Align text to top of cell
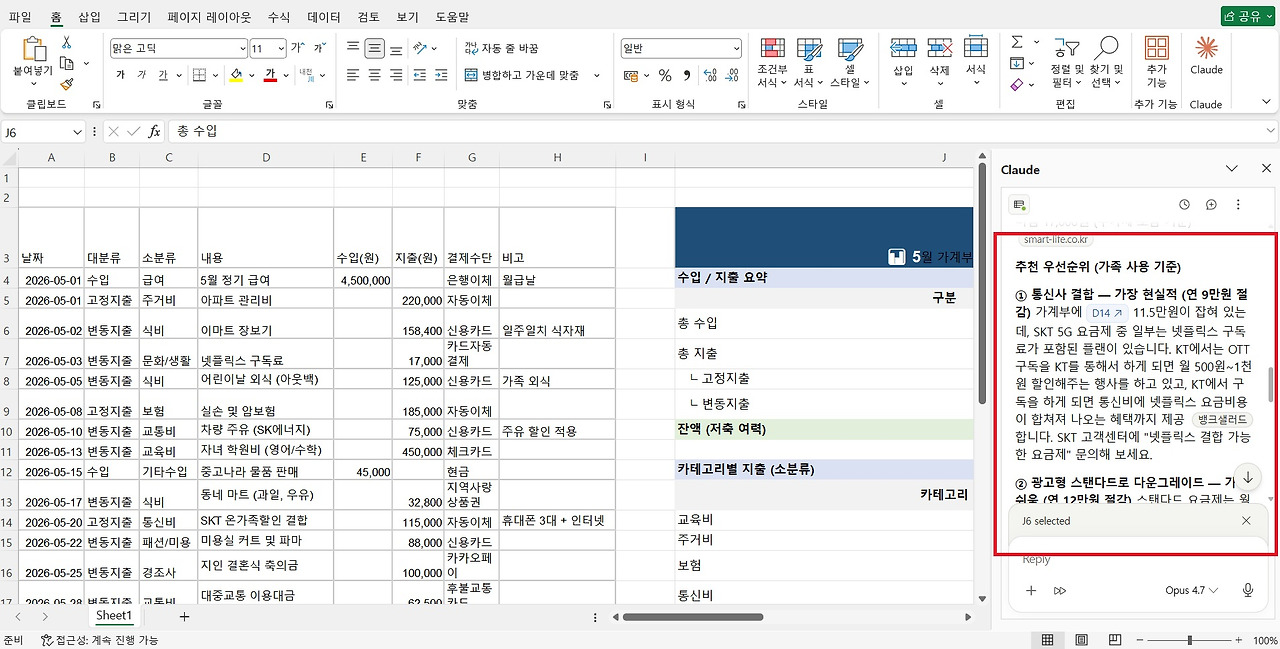Image resolution: width=1280 pixels, height=649 pixels. coord(353,47)
